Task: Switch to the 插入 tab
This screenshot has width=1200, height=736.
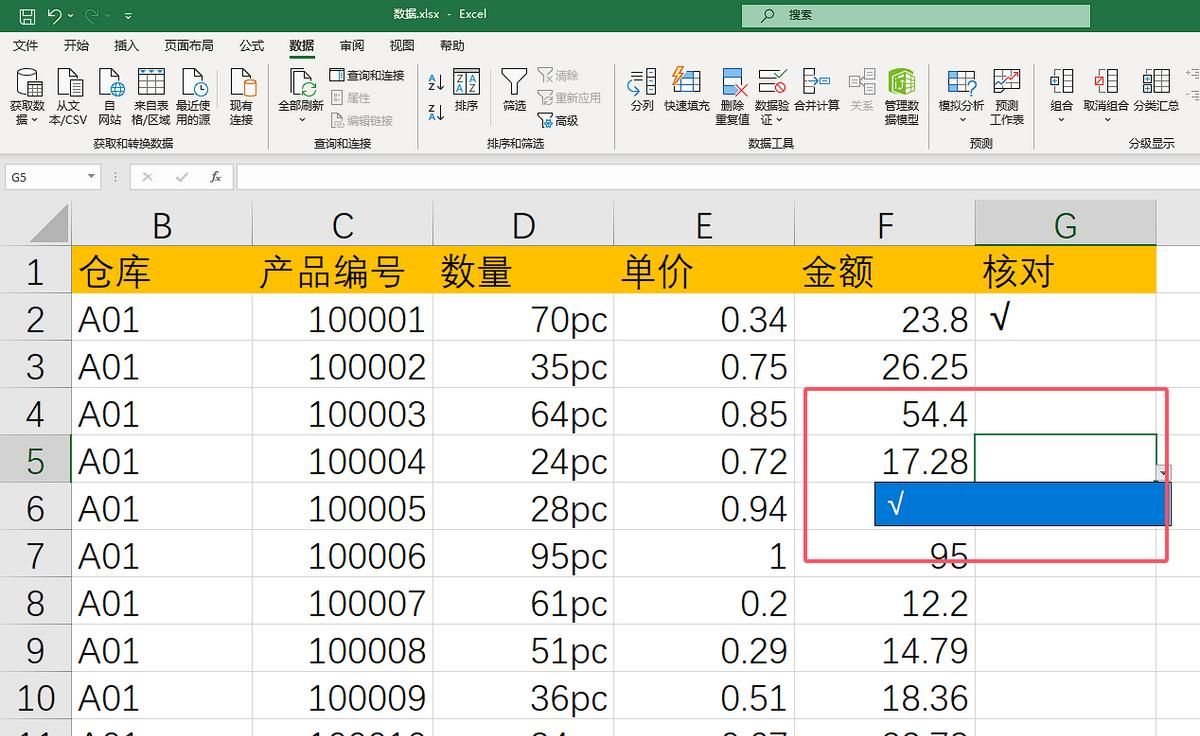Action: (x=127, y=46)
